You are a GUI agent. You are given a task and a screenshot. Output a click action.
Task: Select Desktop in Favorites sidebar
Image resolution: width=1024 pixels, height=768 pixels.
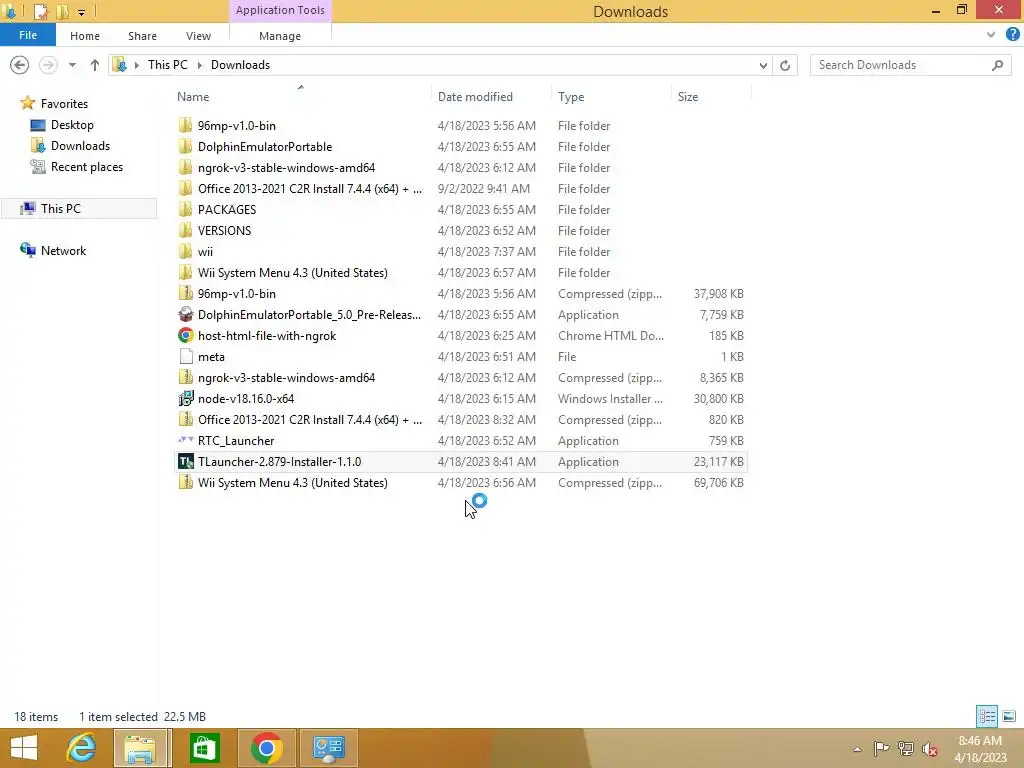coord(72,125)
